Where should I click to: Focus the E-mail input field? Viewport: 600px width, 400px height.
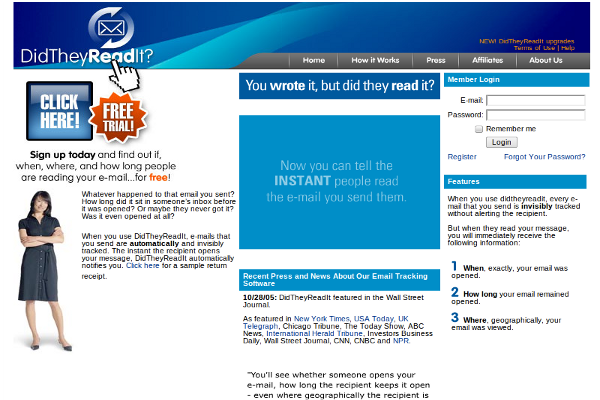[x=536, y=100]
